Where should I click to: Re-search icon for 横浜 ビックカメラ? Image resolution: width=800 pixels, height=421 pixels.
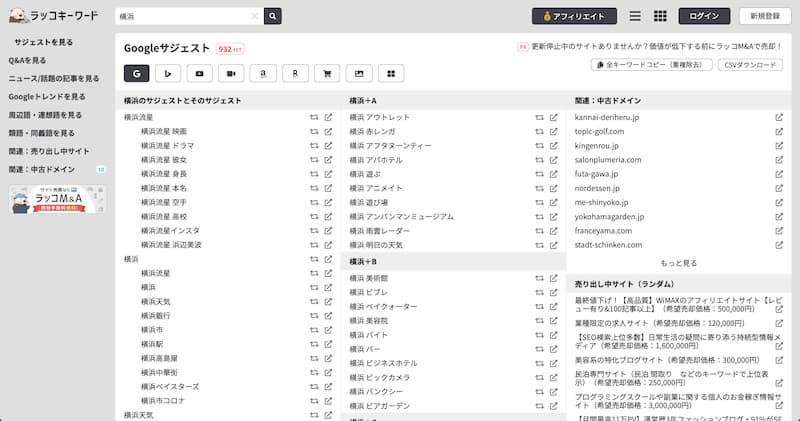click(x=539, y=378)
